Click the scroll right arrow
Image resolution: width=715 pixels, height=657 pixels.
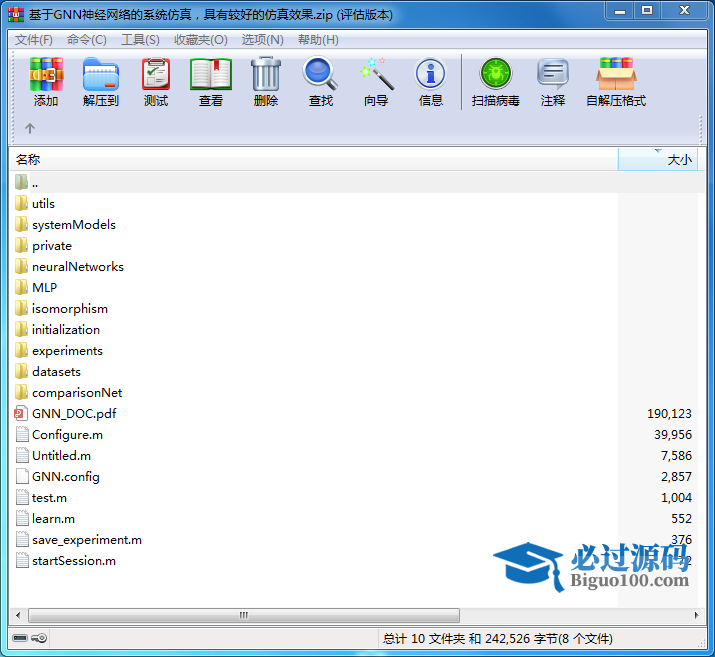[696, 616]
